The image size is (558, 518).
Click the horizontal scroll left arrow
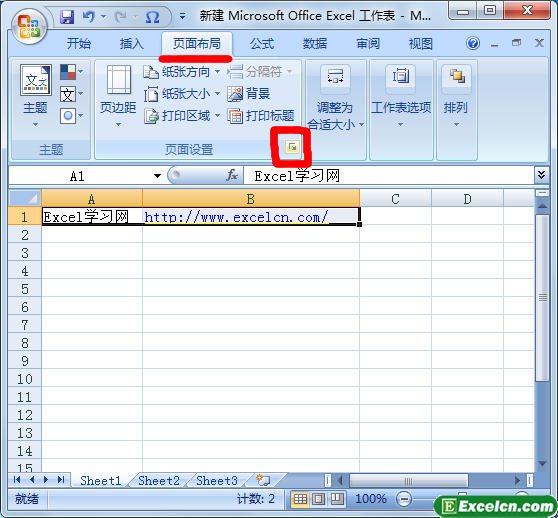tap(340, 481)
